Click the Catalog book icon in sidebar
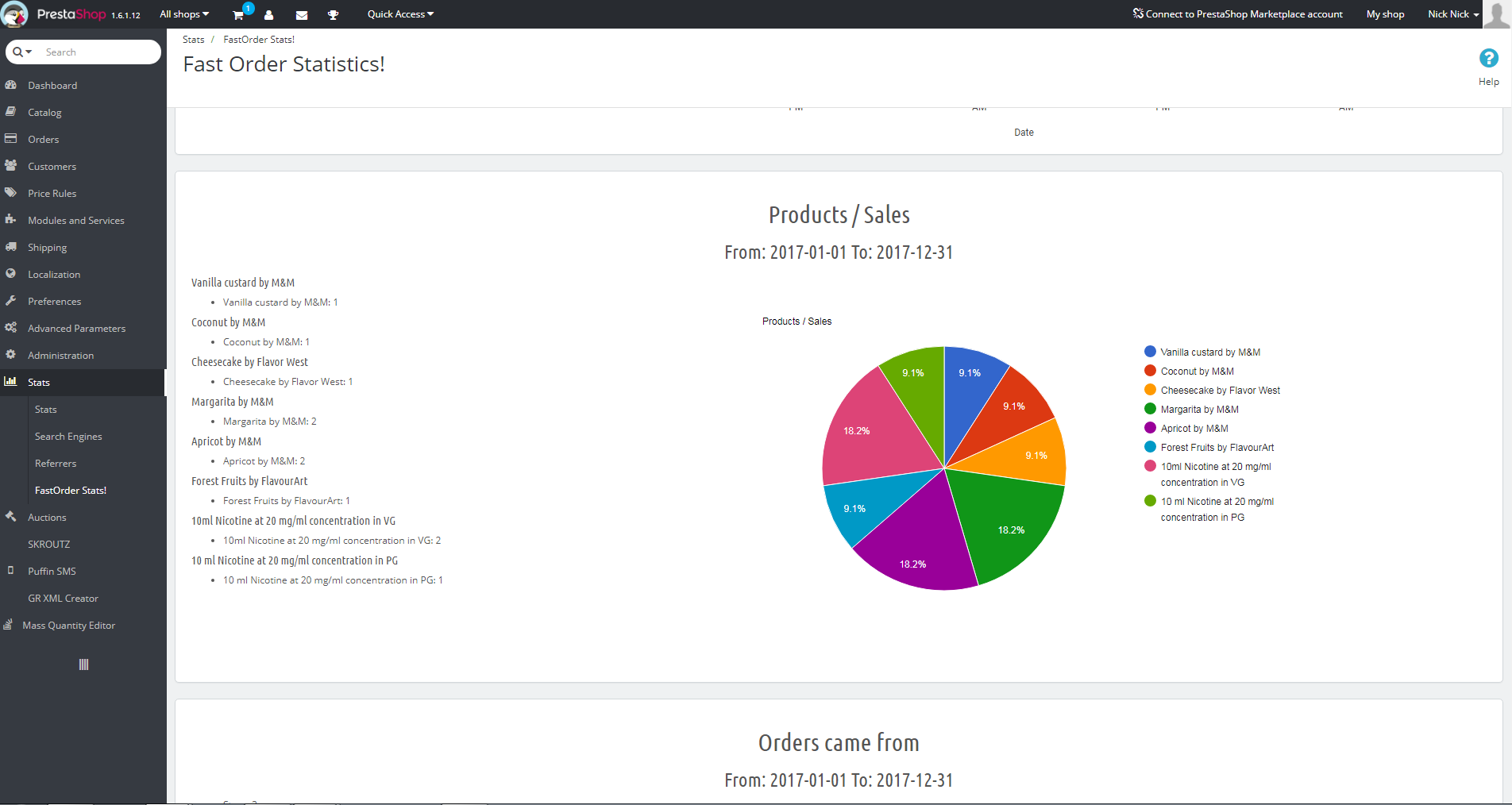This screenshot has height=805, width=1512. pyautogui.click(x=11, y=112)
